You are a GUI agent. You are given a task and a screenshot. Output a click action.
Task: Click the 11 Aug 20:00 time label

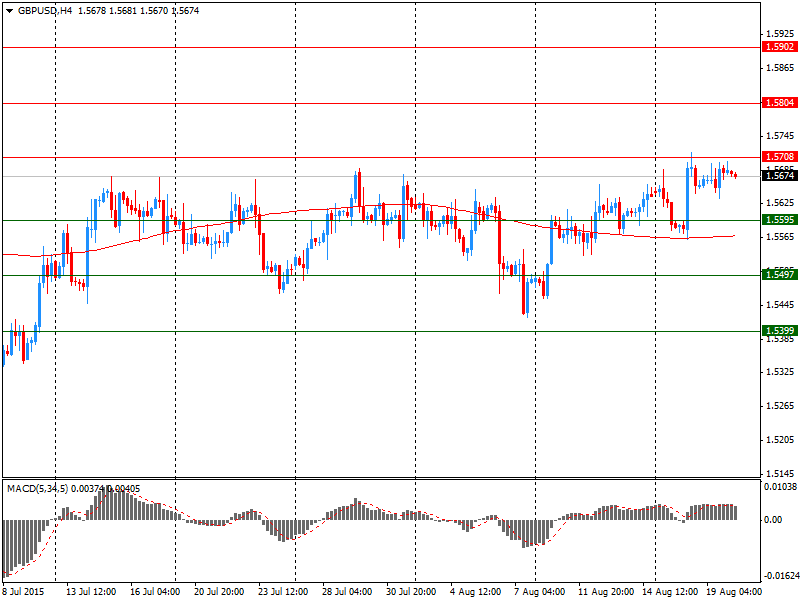coord(606,592)
